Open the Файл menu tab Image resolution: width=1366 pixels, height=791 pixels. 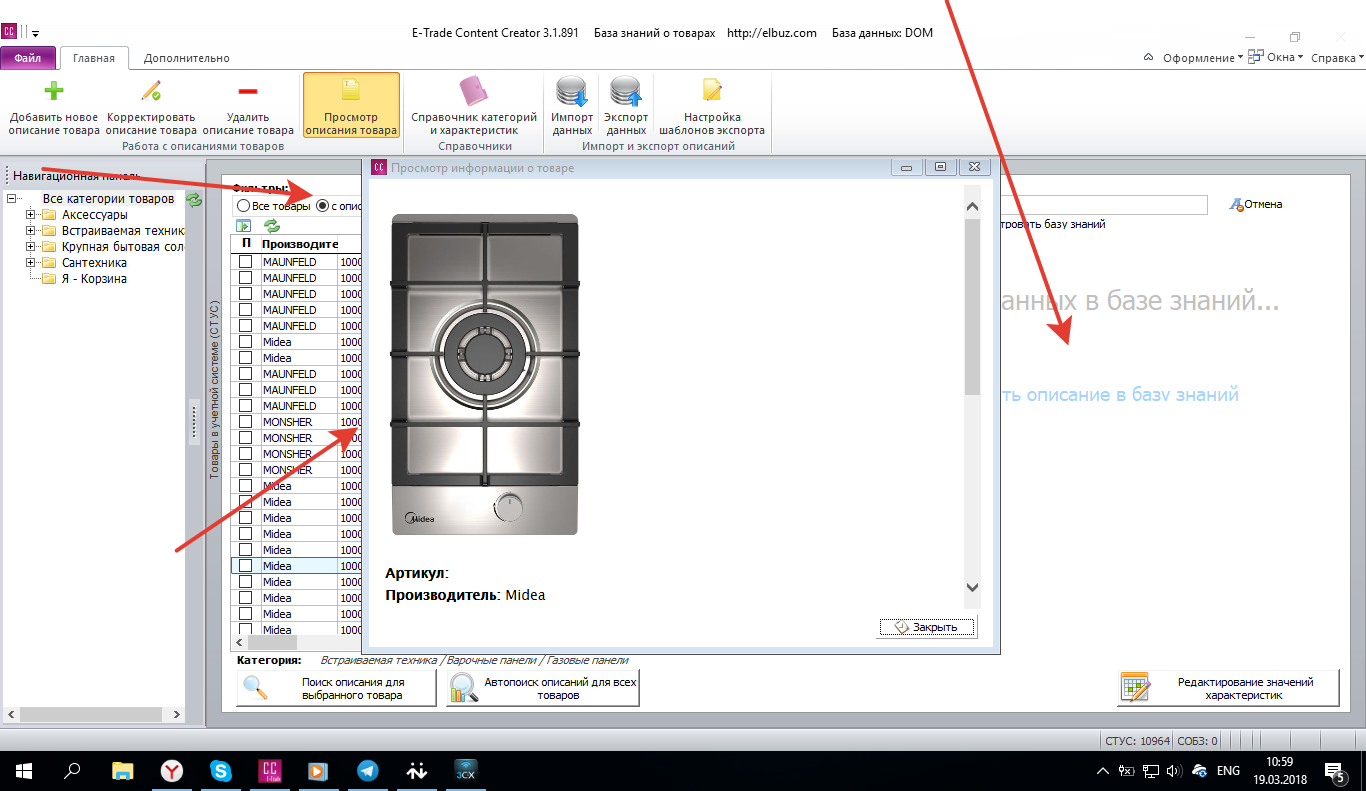click(28, 58)
